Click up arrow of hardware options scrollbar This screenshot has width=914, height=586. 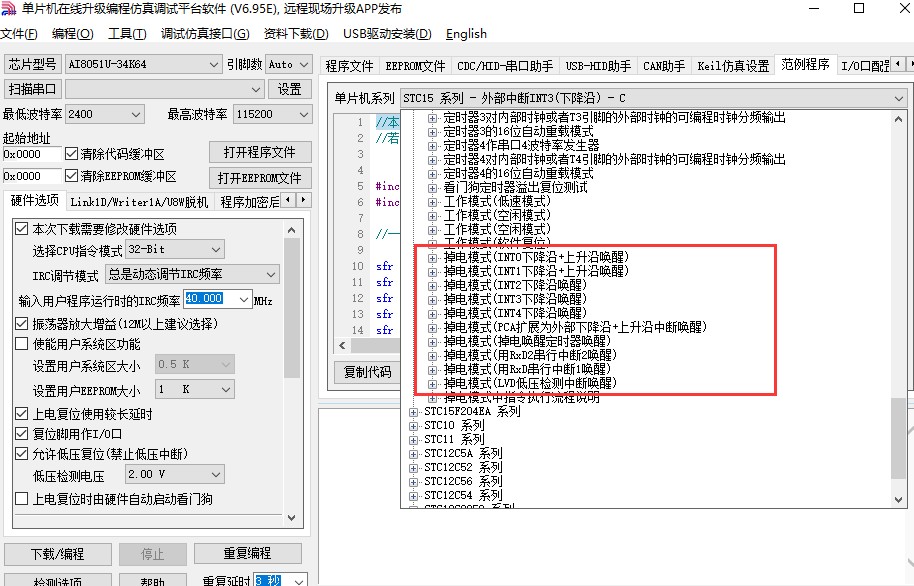[291, 230]
